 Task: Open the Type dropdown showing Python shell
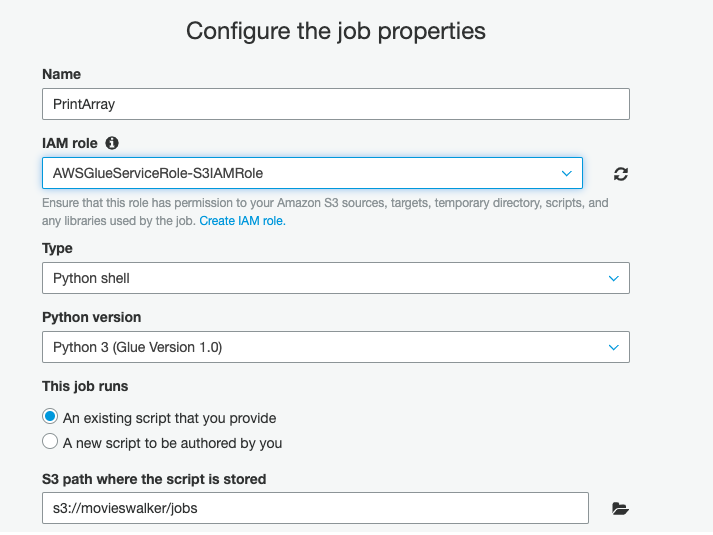pyautogui.click(x=336, y=278)
